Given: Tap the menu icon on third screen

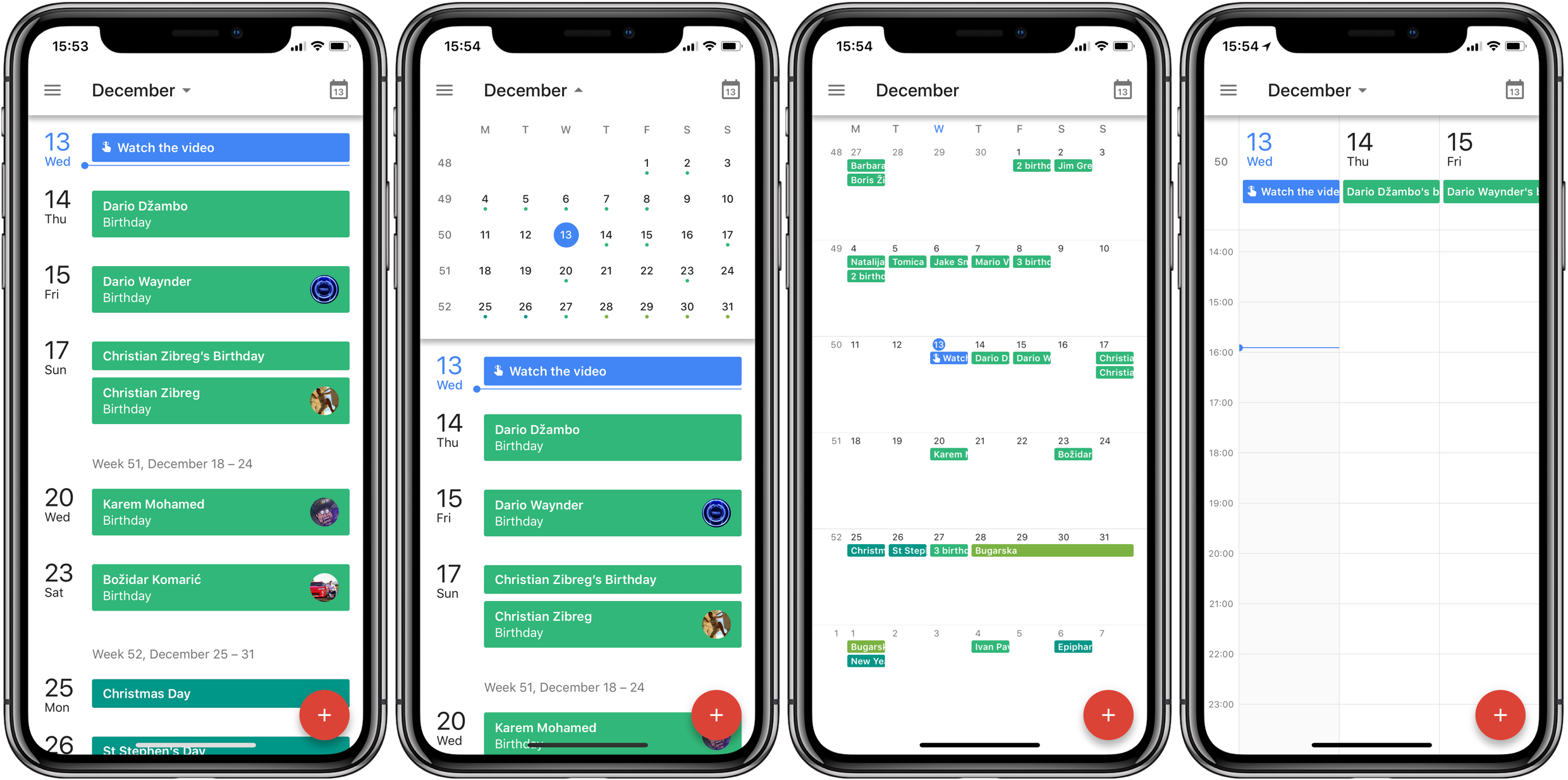Looking at the screenshot, I should pos(836,89).
